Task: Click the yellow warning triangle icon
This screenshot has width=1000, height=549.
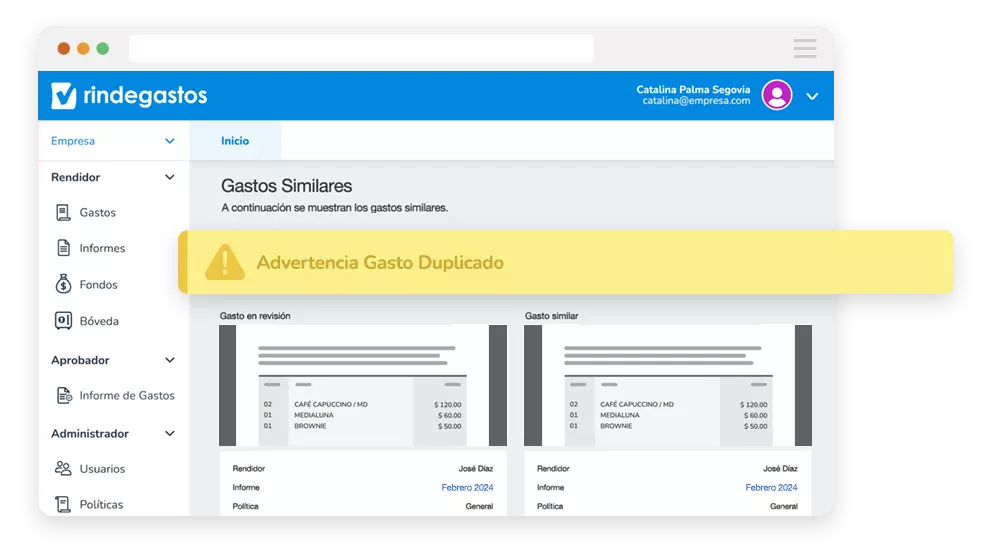Action: pyautogui.click(x=225, y=262)
